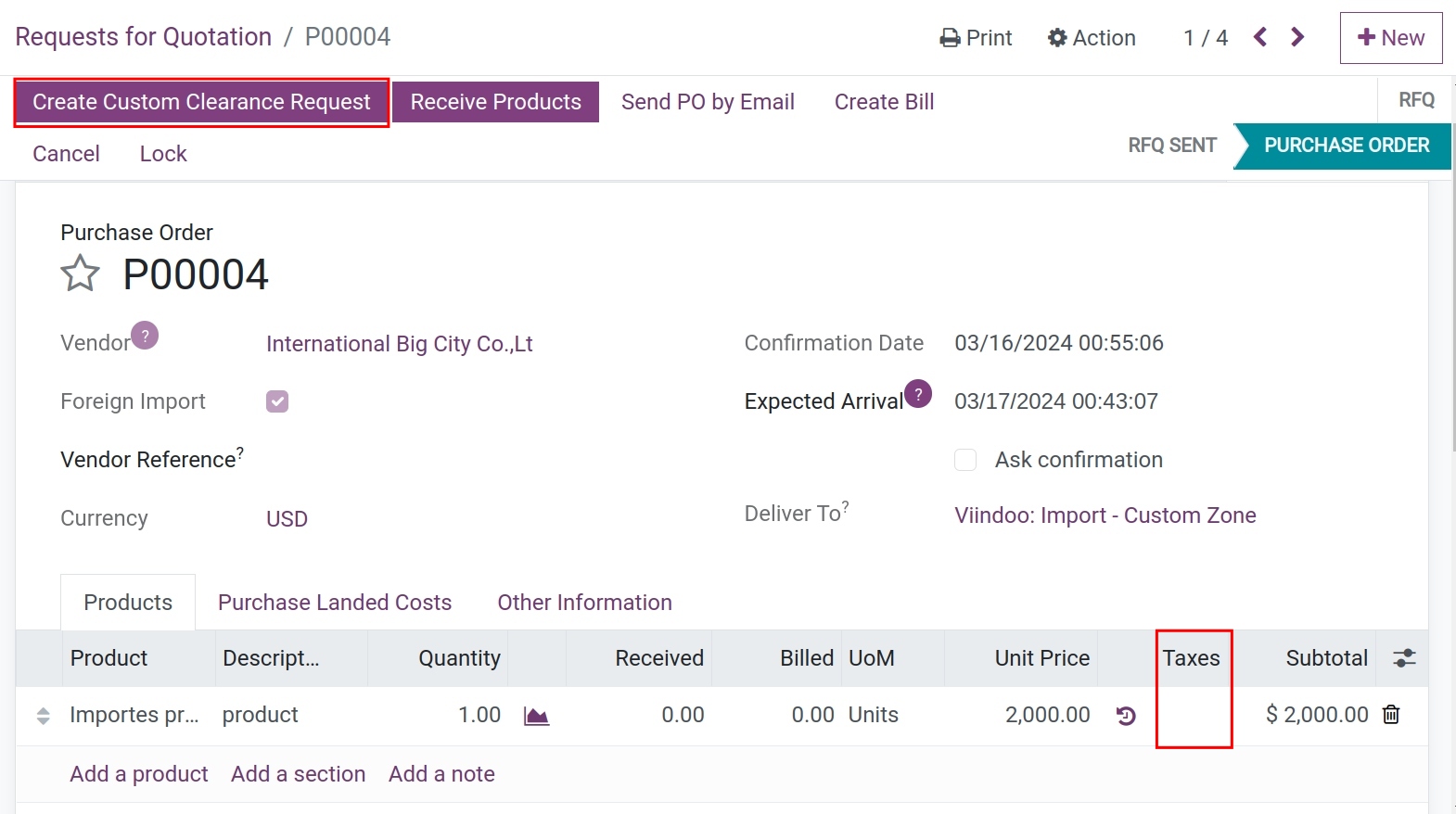Click the UoM column header
The width and height of the screenshot is (1456, 814).
[x=893, y=658]
